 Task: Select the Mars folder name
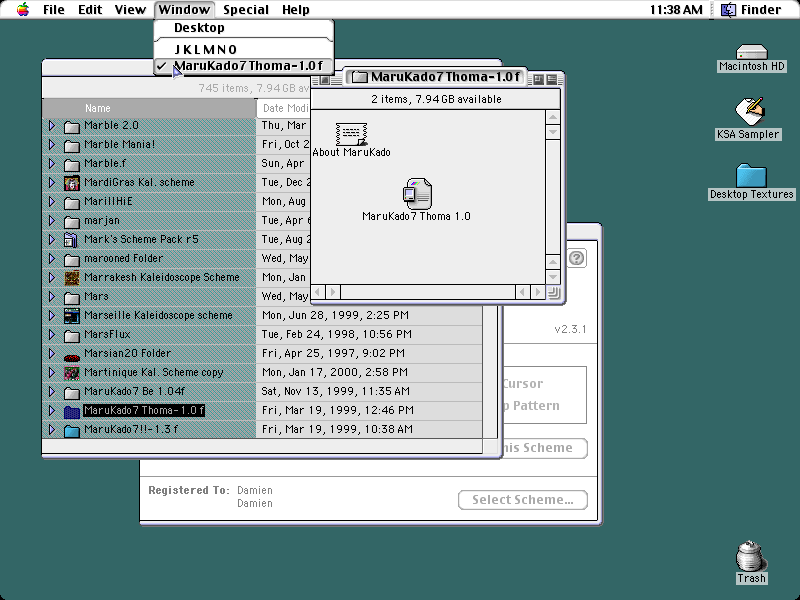96,296
